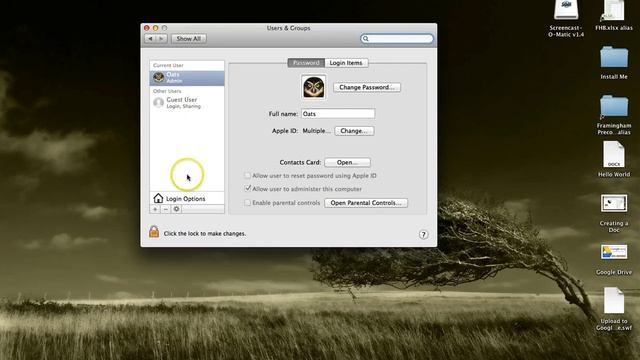Click the Multiple... Apple ID text
Viewport: 640px width, 360px height.
(x=316, y=131)
